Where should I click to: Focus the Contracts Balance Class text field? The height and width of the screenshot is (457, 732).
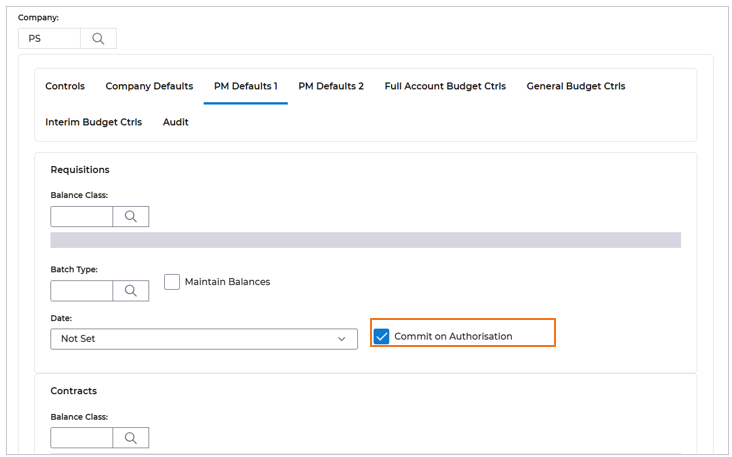click(x=81, y=438)
